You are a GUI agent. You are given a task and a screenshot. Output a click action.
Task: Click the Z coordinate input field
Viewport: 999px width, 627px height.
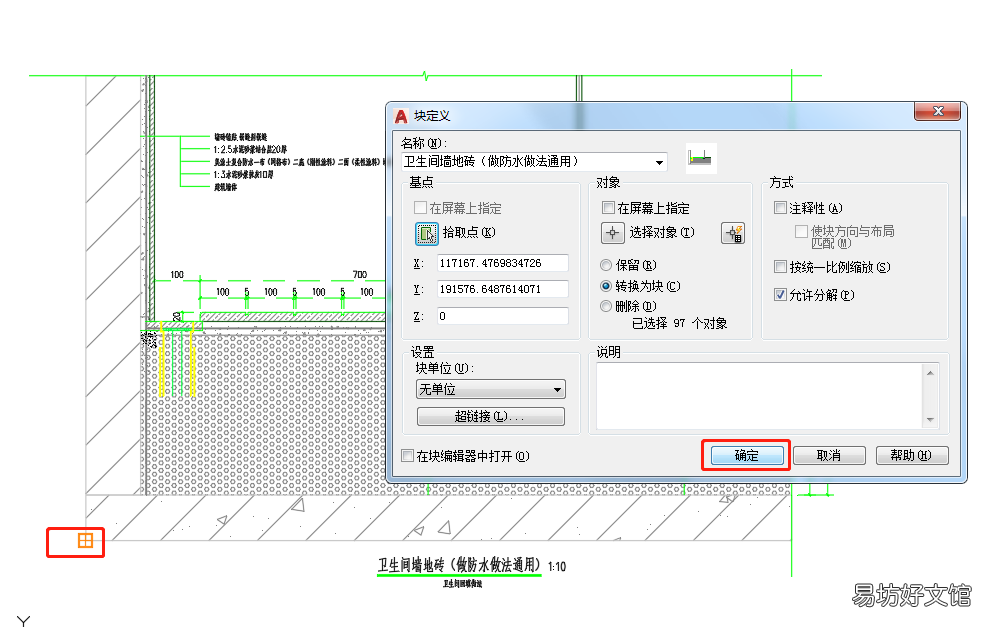pyautogui.click(x=503, y=316)
